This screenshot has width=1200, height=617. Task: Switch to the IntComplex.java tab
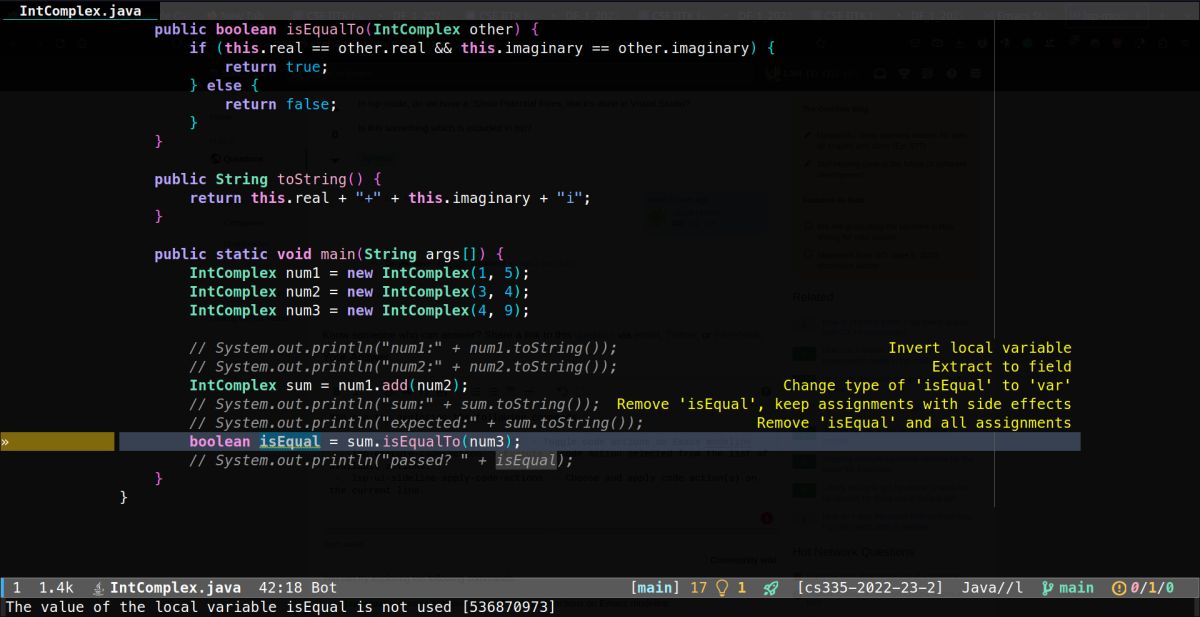(x=79, y=10)
